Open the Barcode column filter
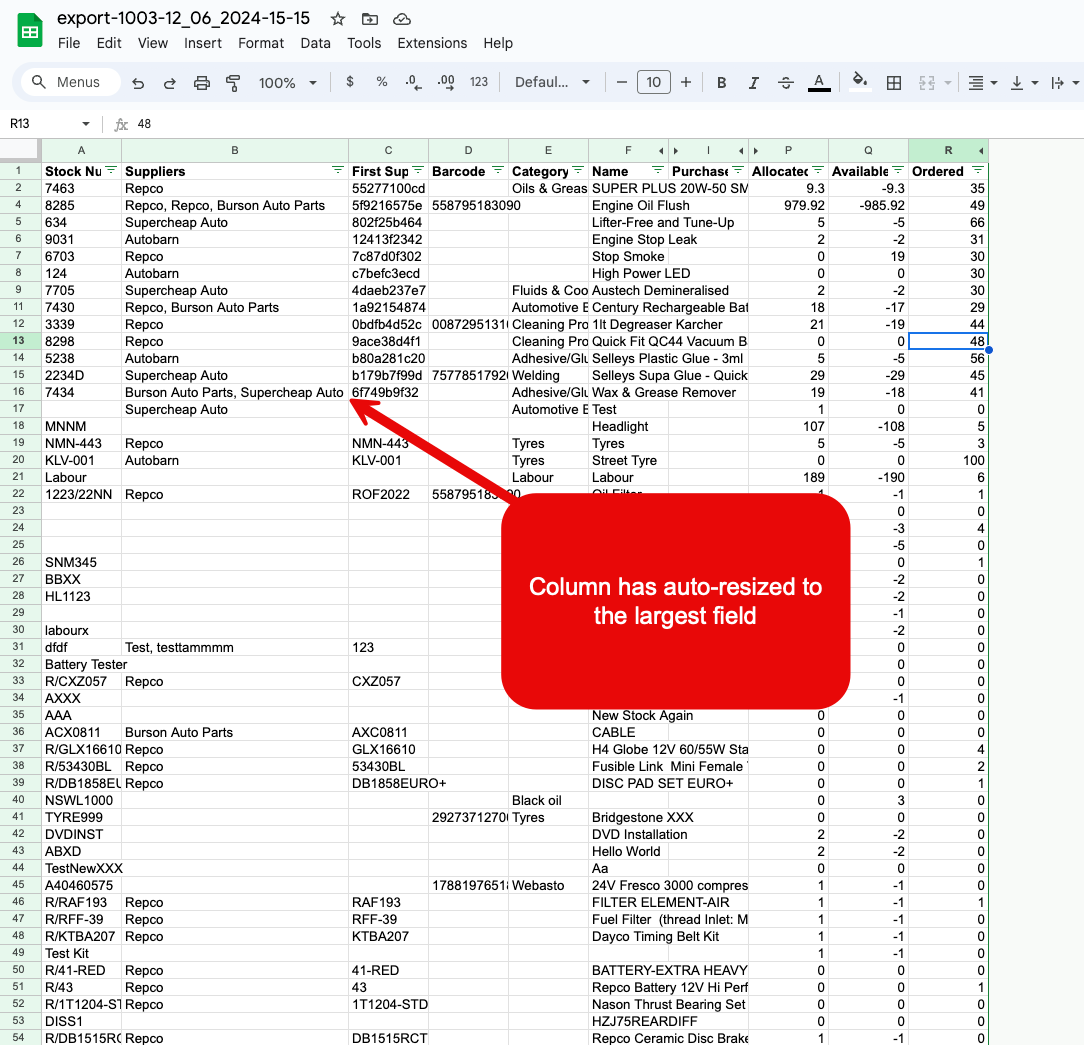Viewport: 1084px width, 1045px height. [x=498, y=170]
